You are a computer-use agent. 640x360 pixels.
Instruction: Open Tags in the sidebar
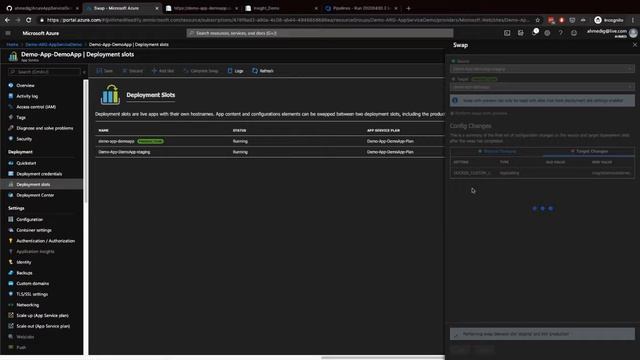coord(21,117)
